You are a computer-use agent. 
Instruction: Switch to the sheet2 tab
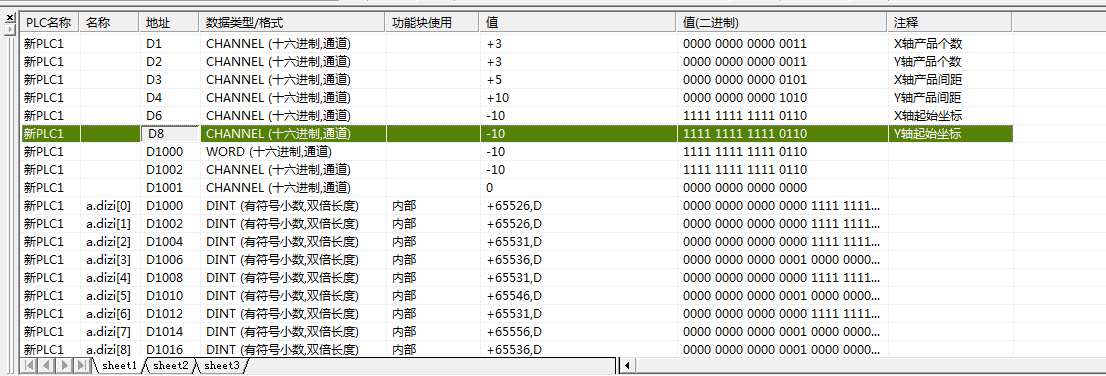click(x=171, y=365)
